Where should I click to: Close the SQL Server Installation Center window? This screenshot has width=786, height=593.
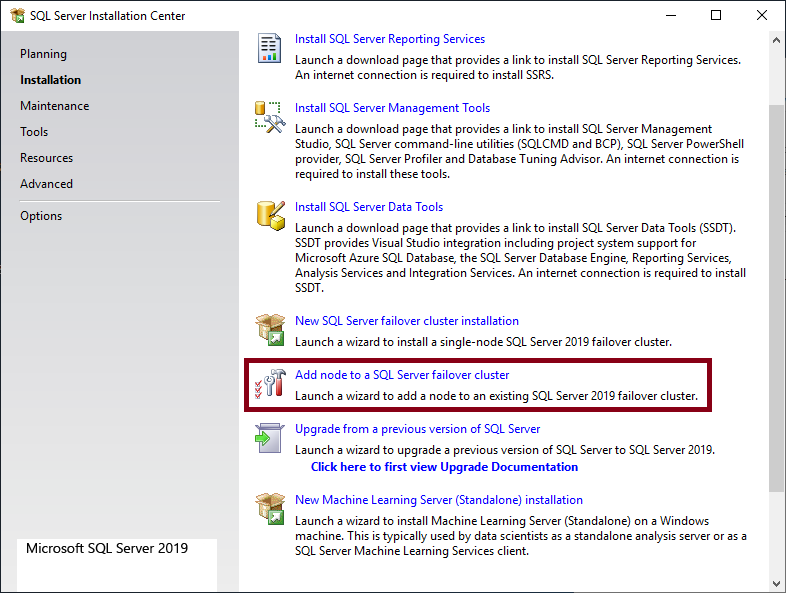click(761, 16)
